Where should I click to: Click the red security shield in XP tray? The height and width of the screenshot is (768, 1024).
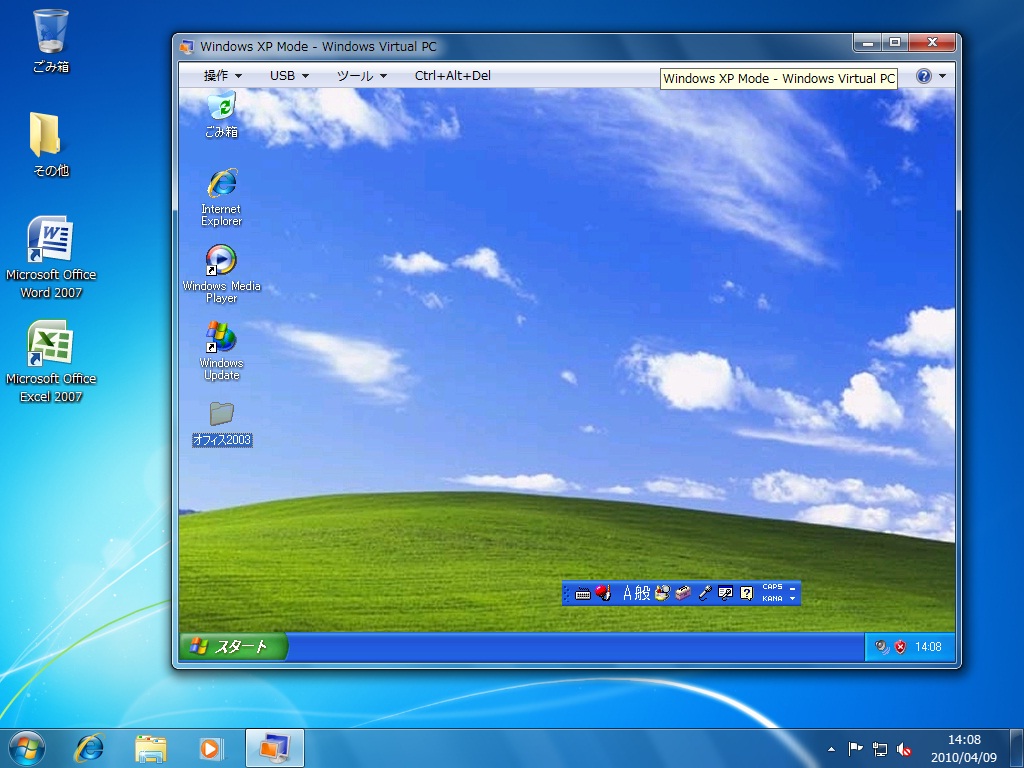pyautogui.click(x=901, y=647)
